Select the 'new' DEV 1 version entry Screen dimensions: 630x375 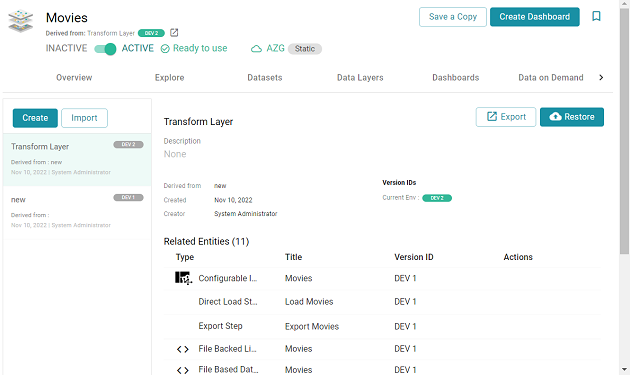tap(77, 212)
